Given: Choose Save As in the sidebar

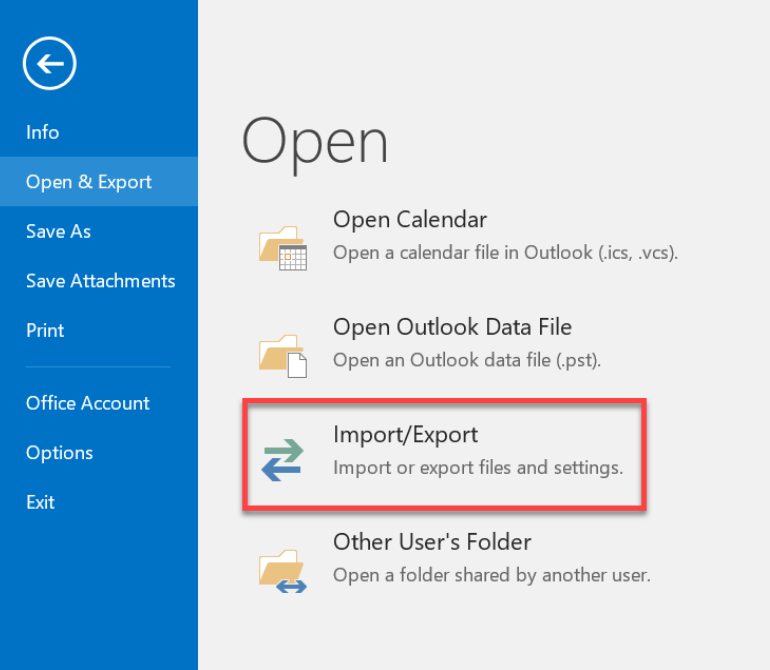Looking at the screenshot, I should pyautogui.click(x=99, y=231).
